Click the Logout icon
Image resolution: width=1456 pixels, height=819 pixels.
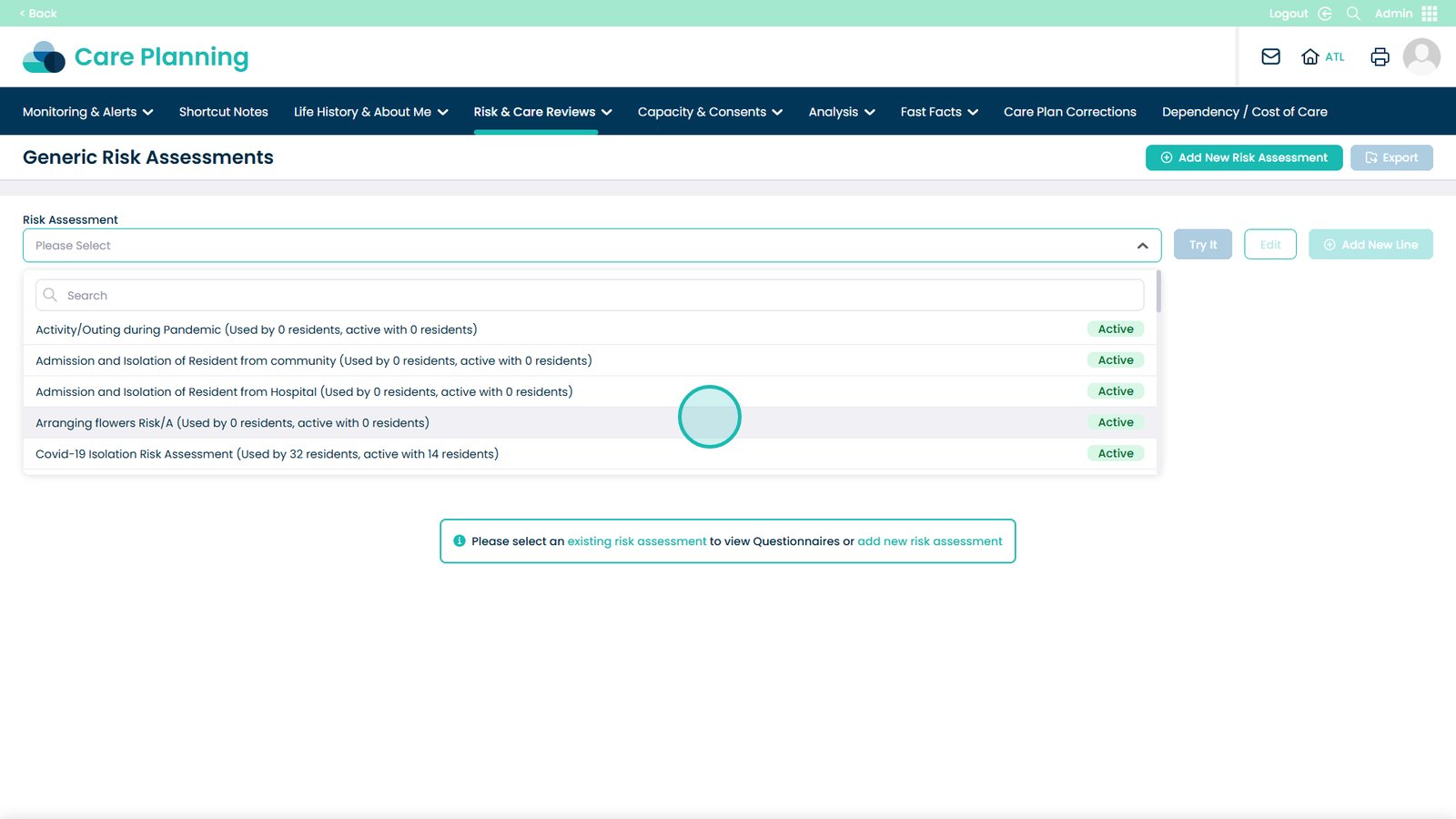[1324, 14]
